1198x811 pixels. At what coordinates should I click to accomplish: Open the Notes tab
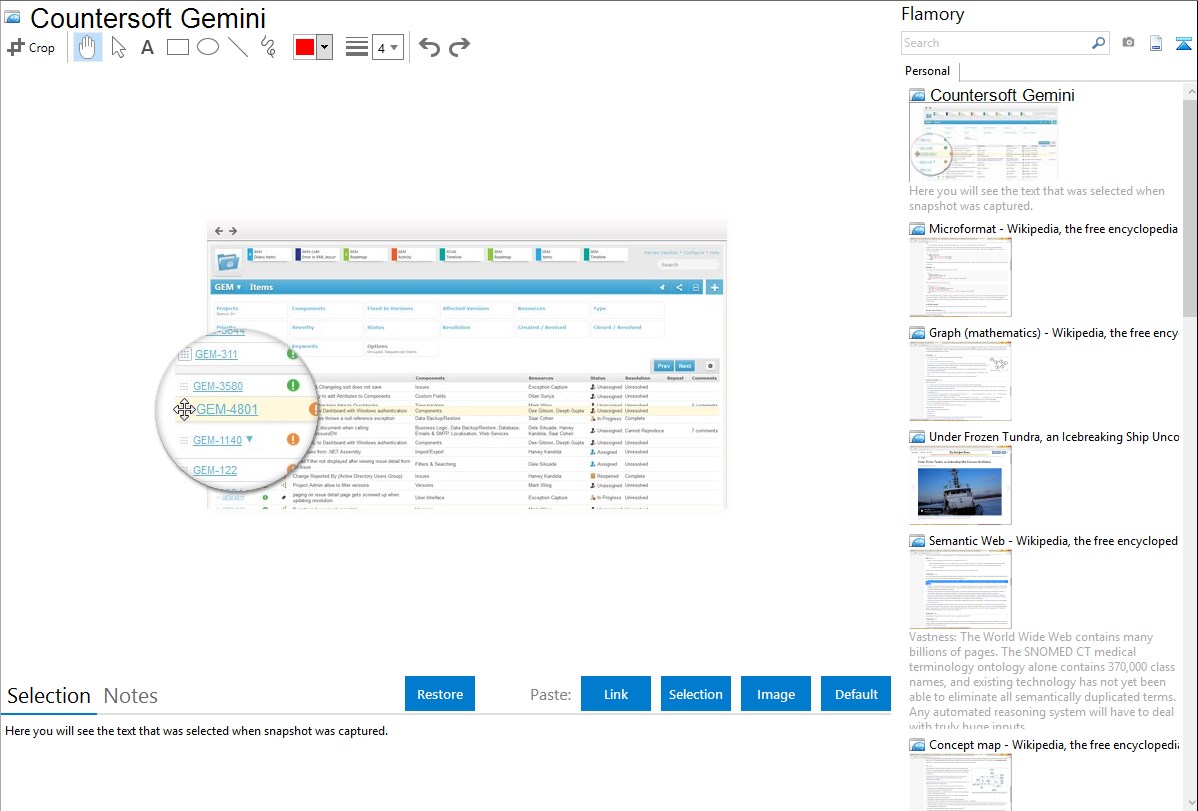(131, 696)
